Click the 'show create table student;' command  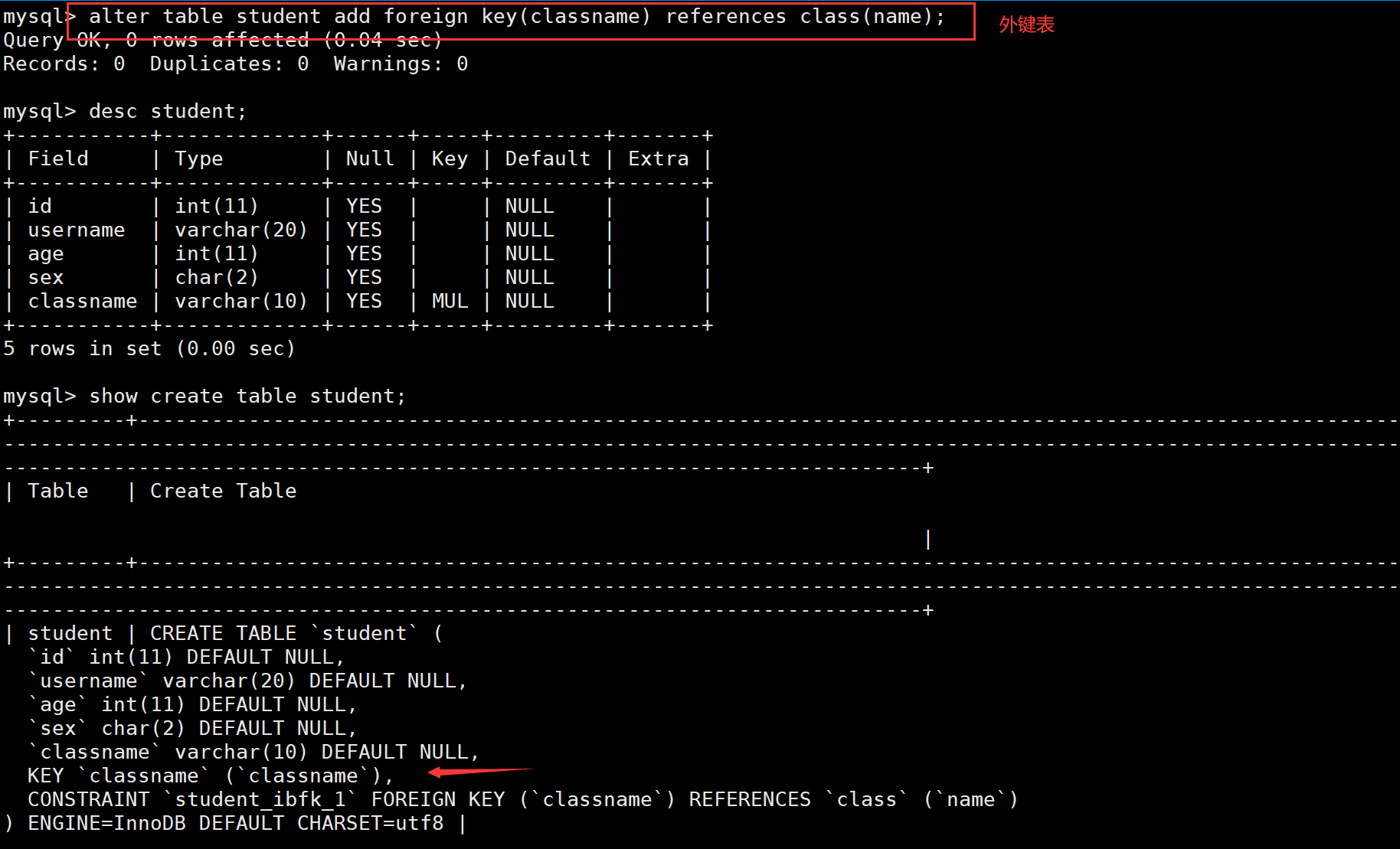click(x=247, y=397)
